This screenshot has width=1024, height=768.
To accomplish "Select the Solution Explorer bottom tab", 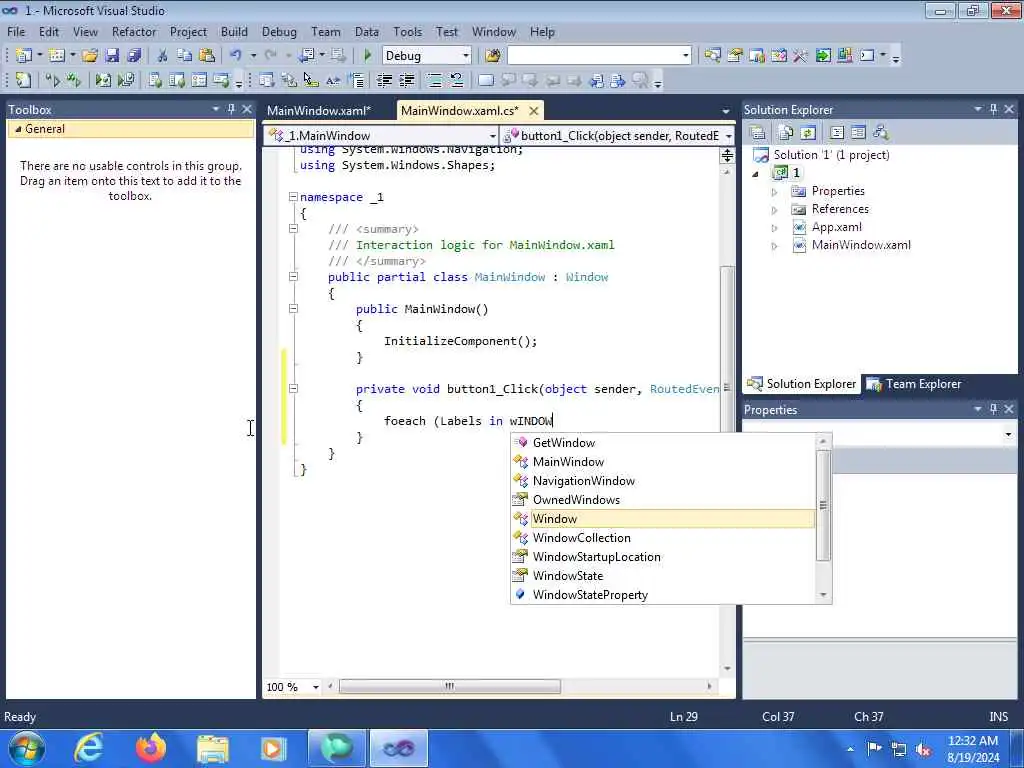I will [x=802, y=384].
